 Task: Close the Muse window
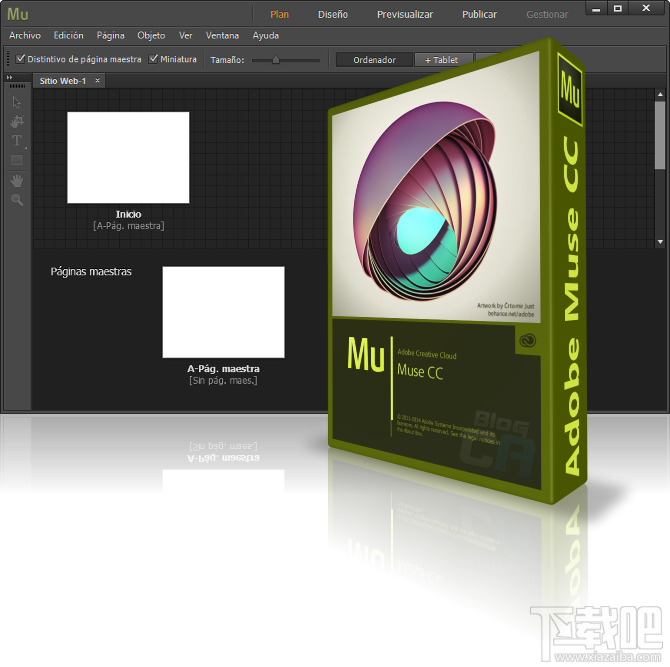pyautogui.click(x=646, y=8)
